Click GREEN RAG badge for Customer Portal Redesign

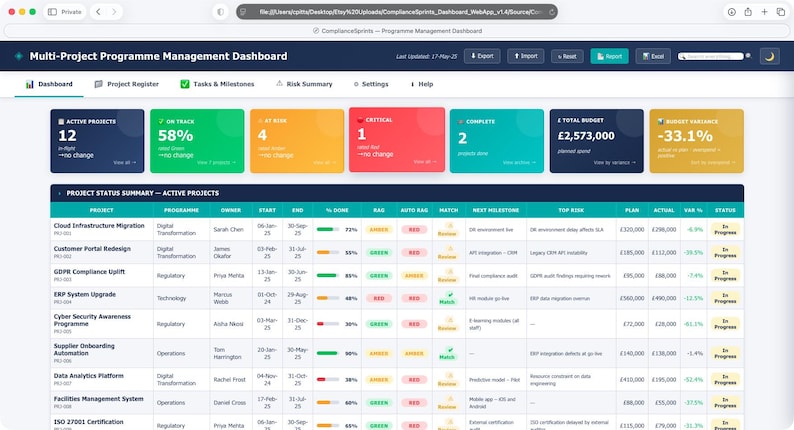pyautogui.click(x=379, y=253)
